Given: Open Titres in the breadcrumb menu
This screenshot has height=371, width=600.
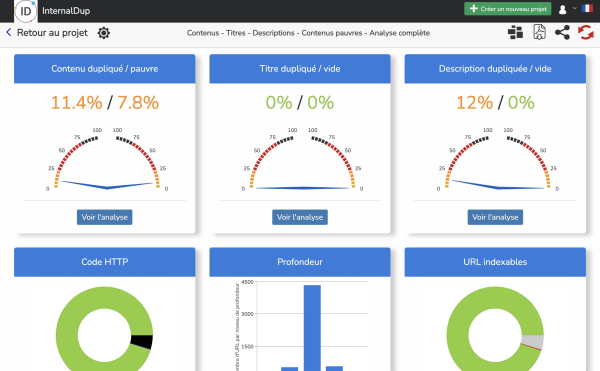Looking at the screenshot, I should (236, 33).
